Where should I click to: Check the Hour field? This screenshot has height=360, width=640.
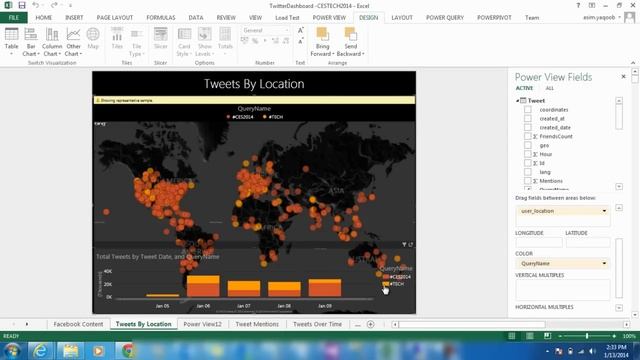528,154
